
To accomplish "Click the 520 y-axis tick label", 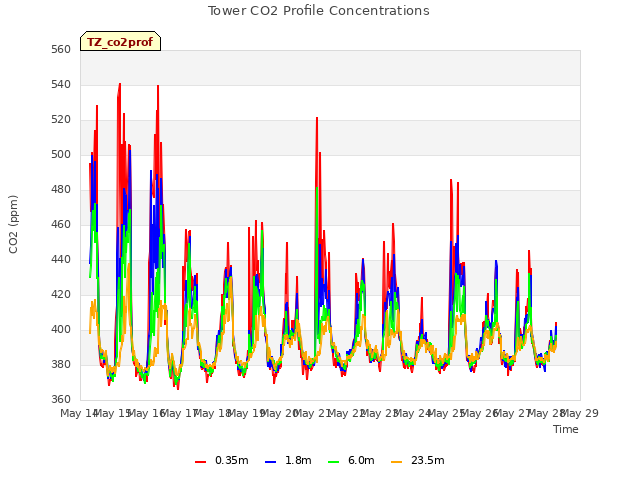I will [61, 120].
